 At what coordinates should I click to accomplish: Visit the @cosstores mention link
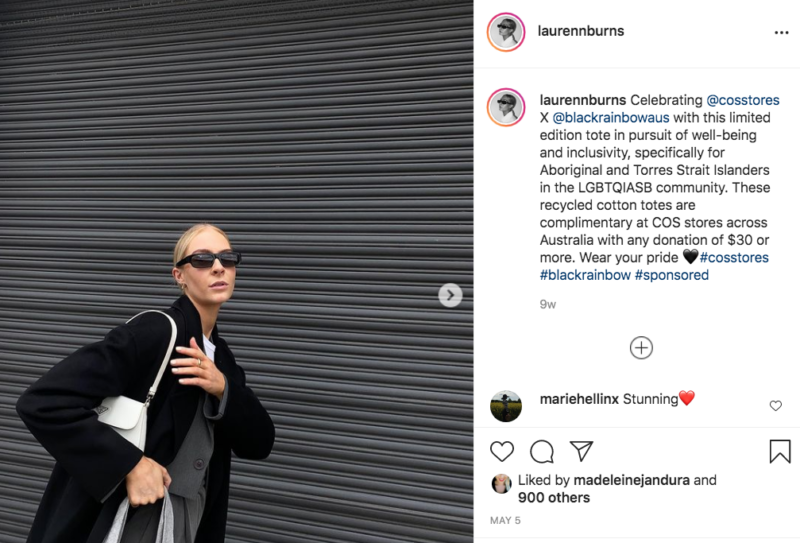[x=742, y=100]
